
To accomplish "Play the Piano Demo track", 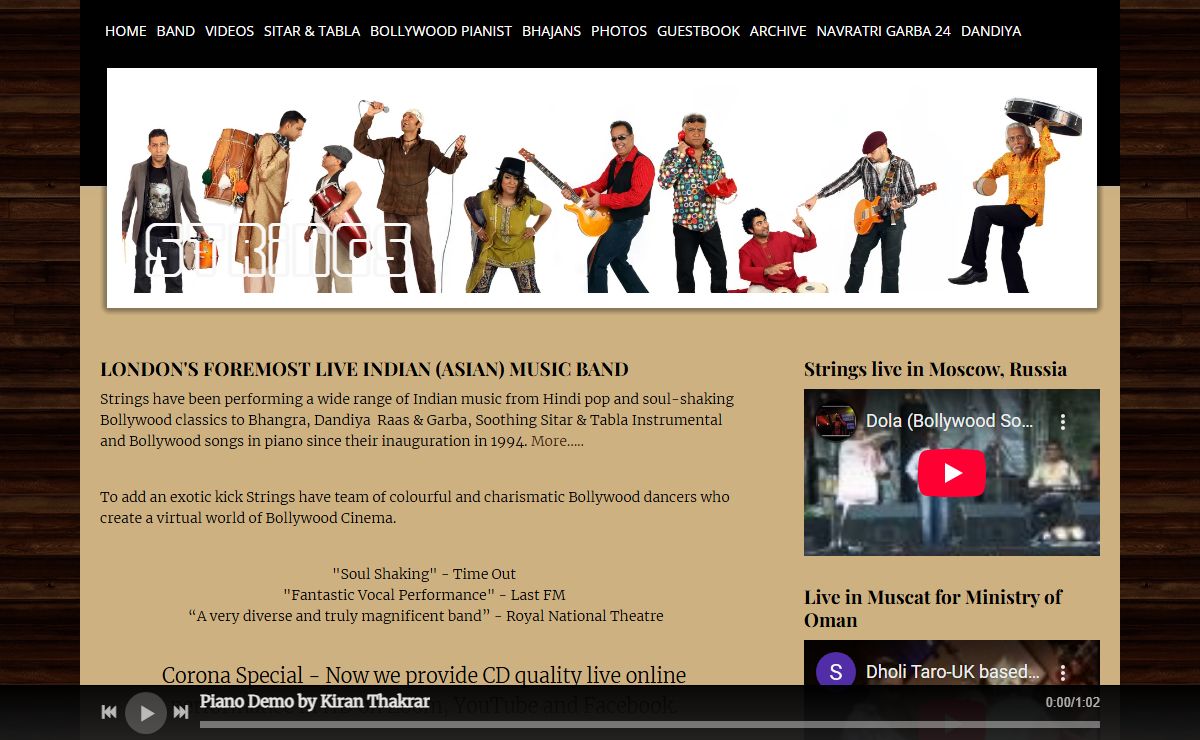I will (146, 713).
